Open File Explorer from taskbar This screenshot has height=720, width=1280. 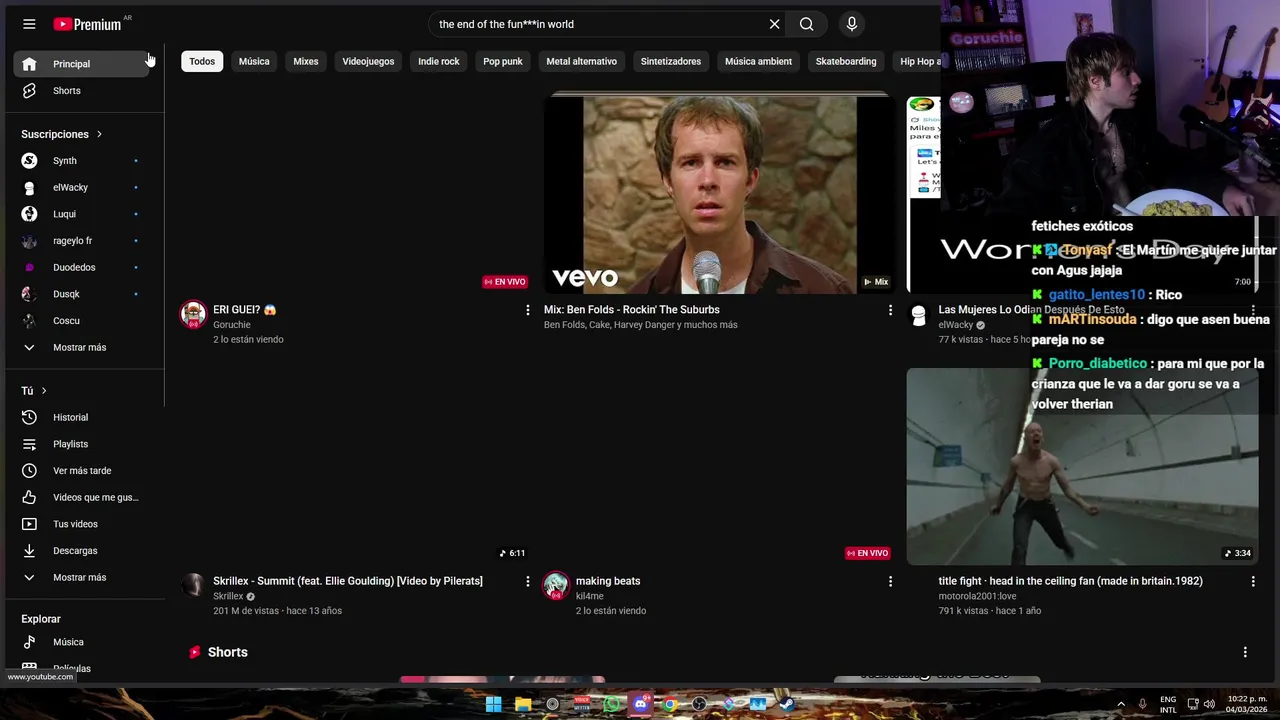(x=523, y=704)
